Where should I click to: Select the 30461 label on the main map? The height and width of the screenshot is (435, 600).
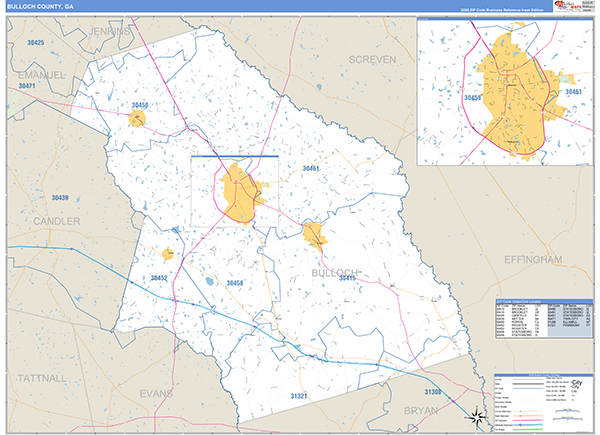click(x=311, y=168)
